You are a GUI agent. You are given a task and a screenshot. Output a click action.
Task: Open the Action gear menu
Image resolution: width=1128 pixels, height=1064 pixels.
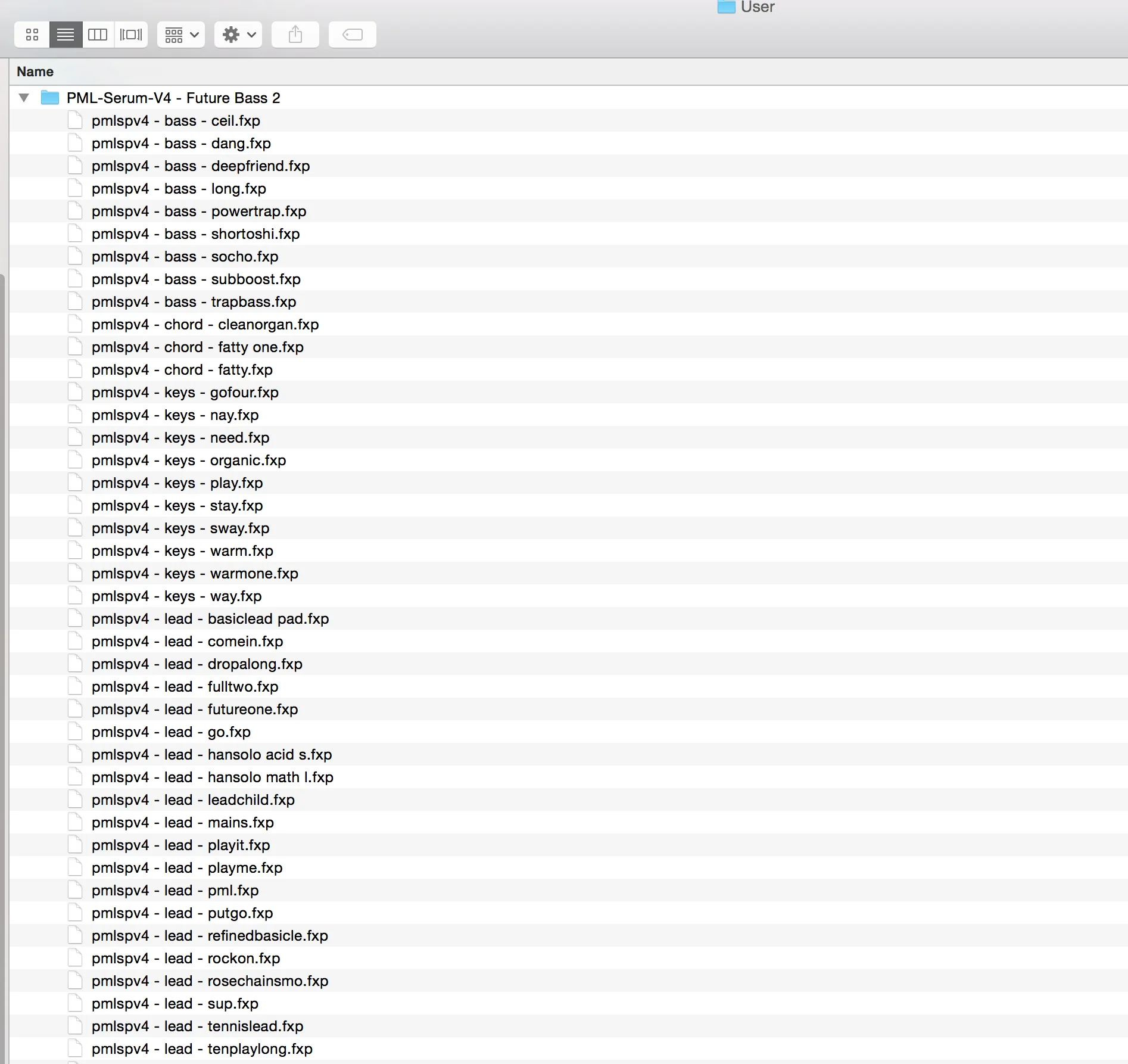coord(238,35)
